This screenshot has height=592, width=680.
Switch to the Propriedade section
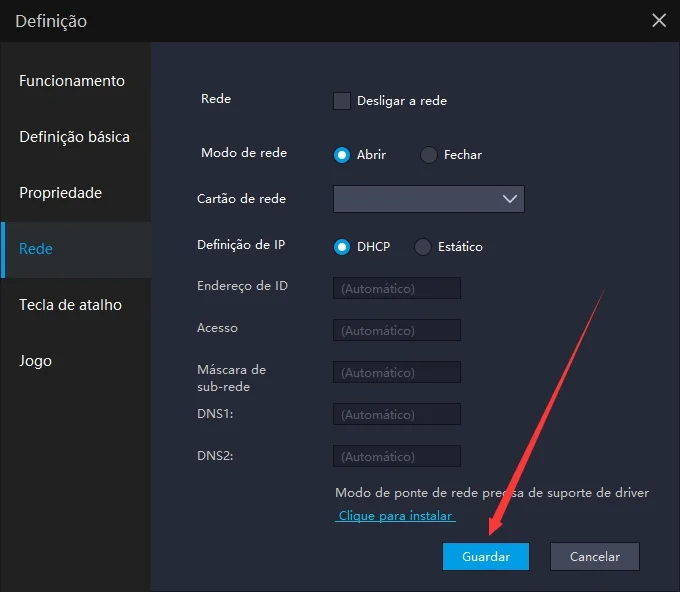[x=75, y=193]
